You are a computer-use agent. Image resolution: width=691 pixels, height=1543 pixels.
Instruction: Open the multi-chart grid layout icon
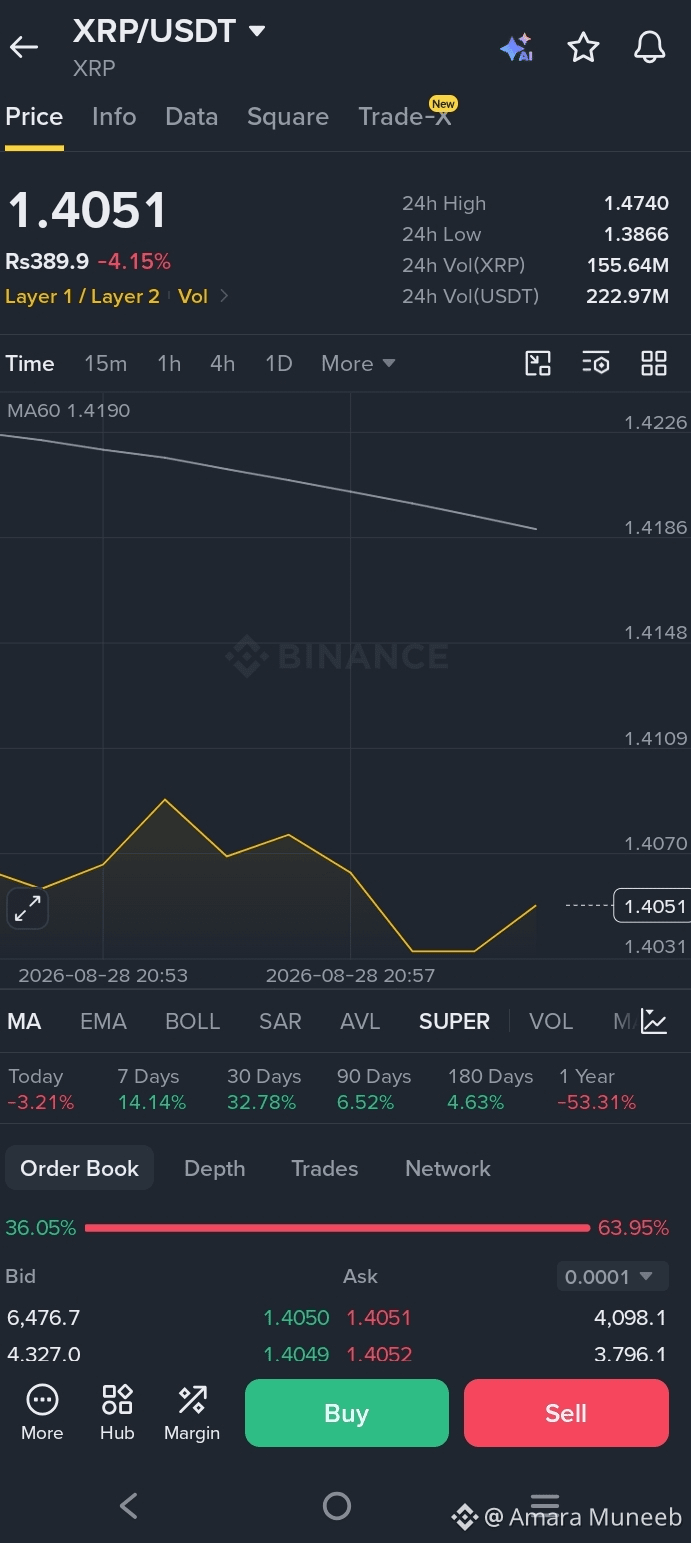click(x=654, y=363)
